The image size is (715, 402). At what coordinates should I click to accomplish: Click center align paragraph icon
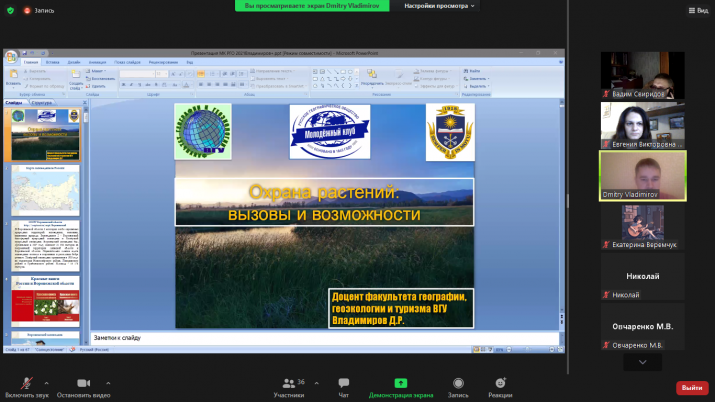[x=209, y=85]
